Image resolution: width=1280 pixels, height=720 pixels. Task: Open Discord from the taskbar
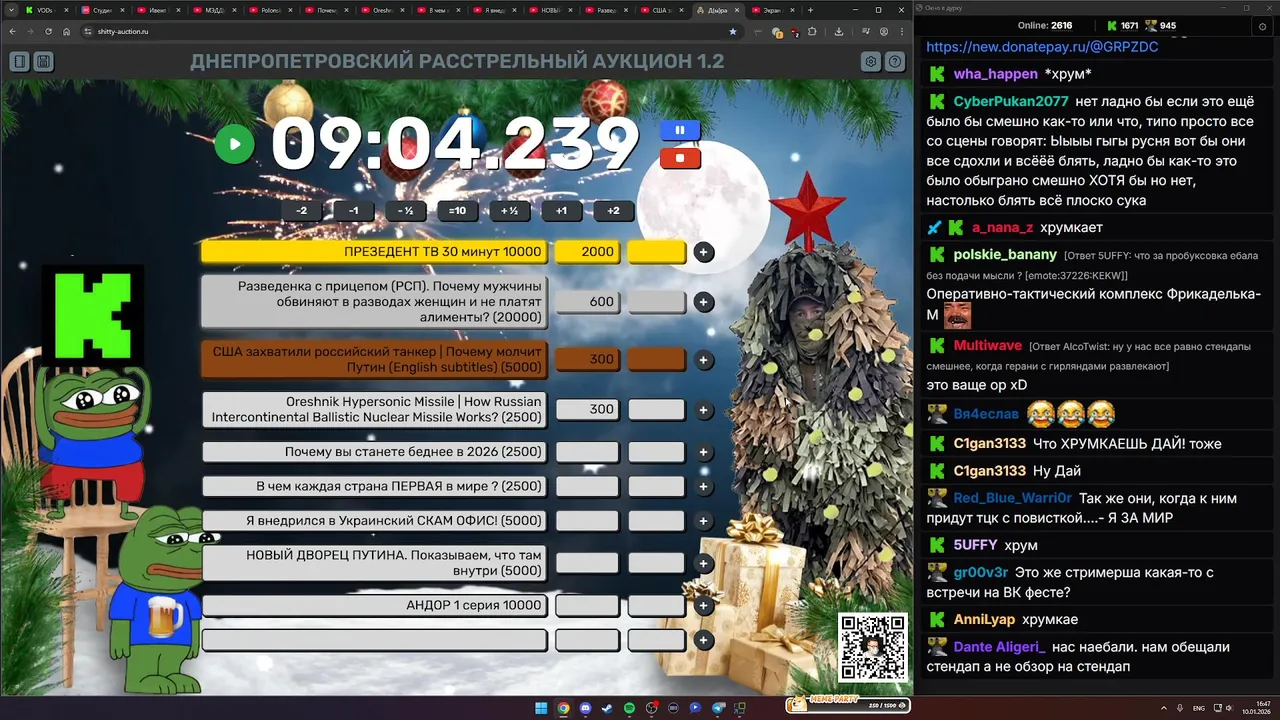pyautogui.click(x=585, y=708)
